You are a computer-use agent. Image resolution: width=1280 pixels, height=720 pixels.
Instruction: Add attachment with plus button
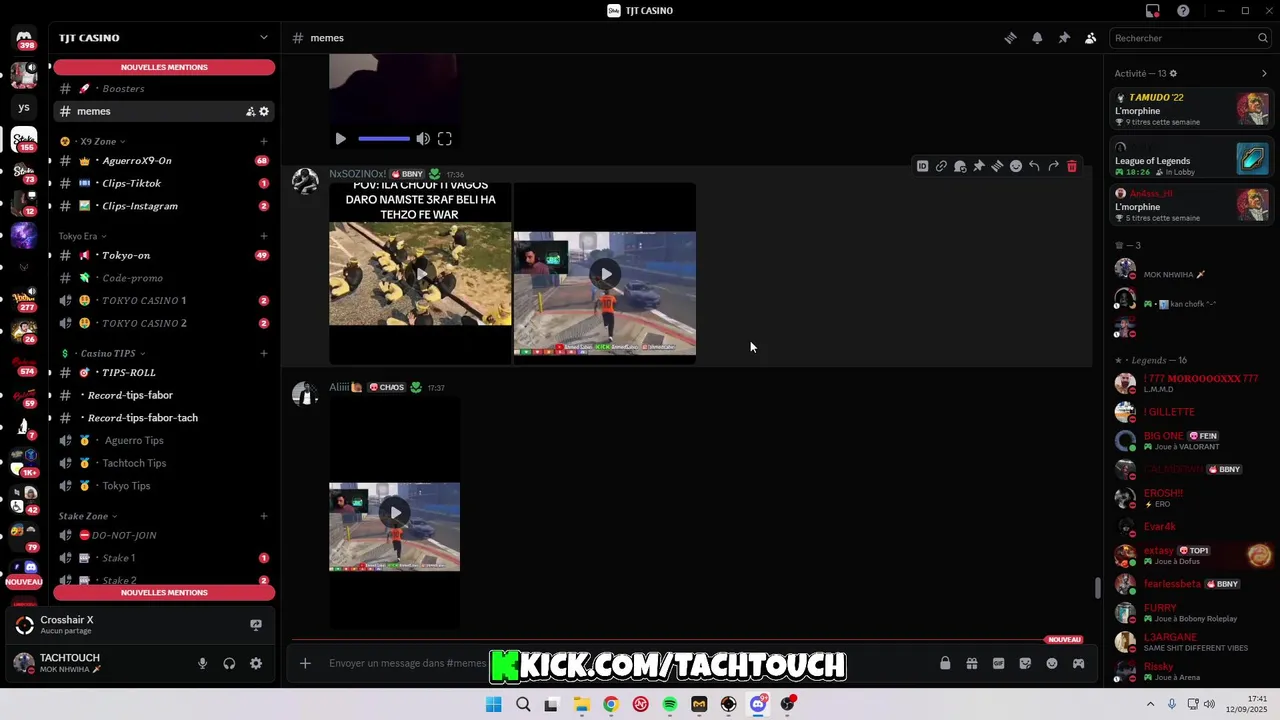pyautogui.click(x=305, y=663)
